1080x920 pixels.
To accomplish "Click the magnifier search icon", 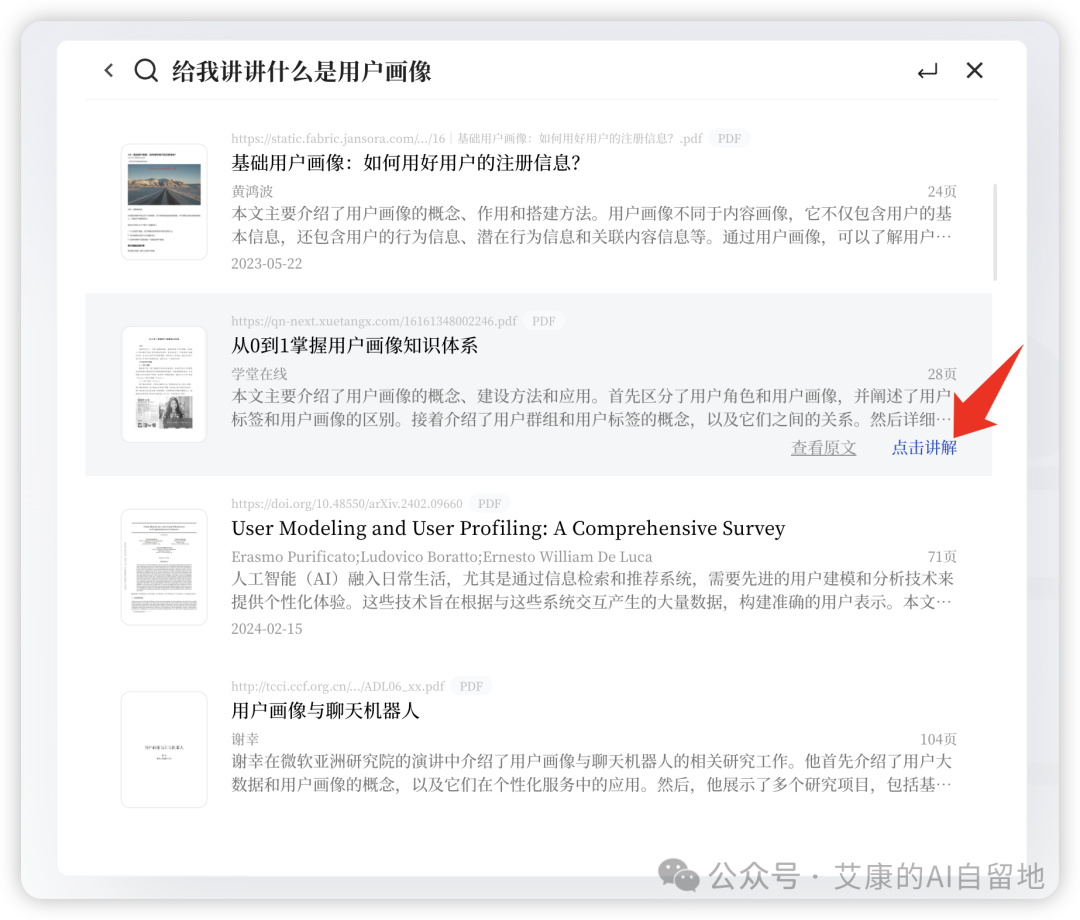I will tap(146, 70).
